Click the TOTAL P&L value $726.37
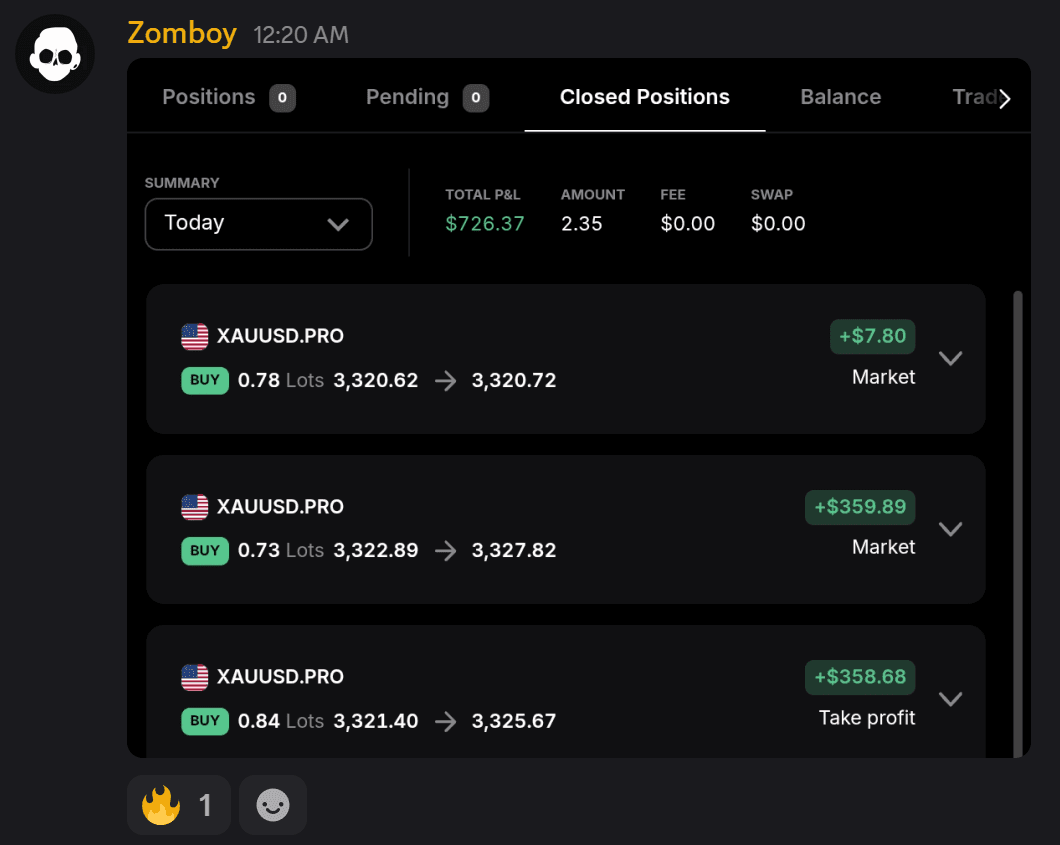1060x845 pixels. 485,224
